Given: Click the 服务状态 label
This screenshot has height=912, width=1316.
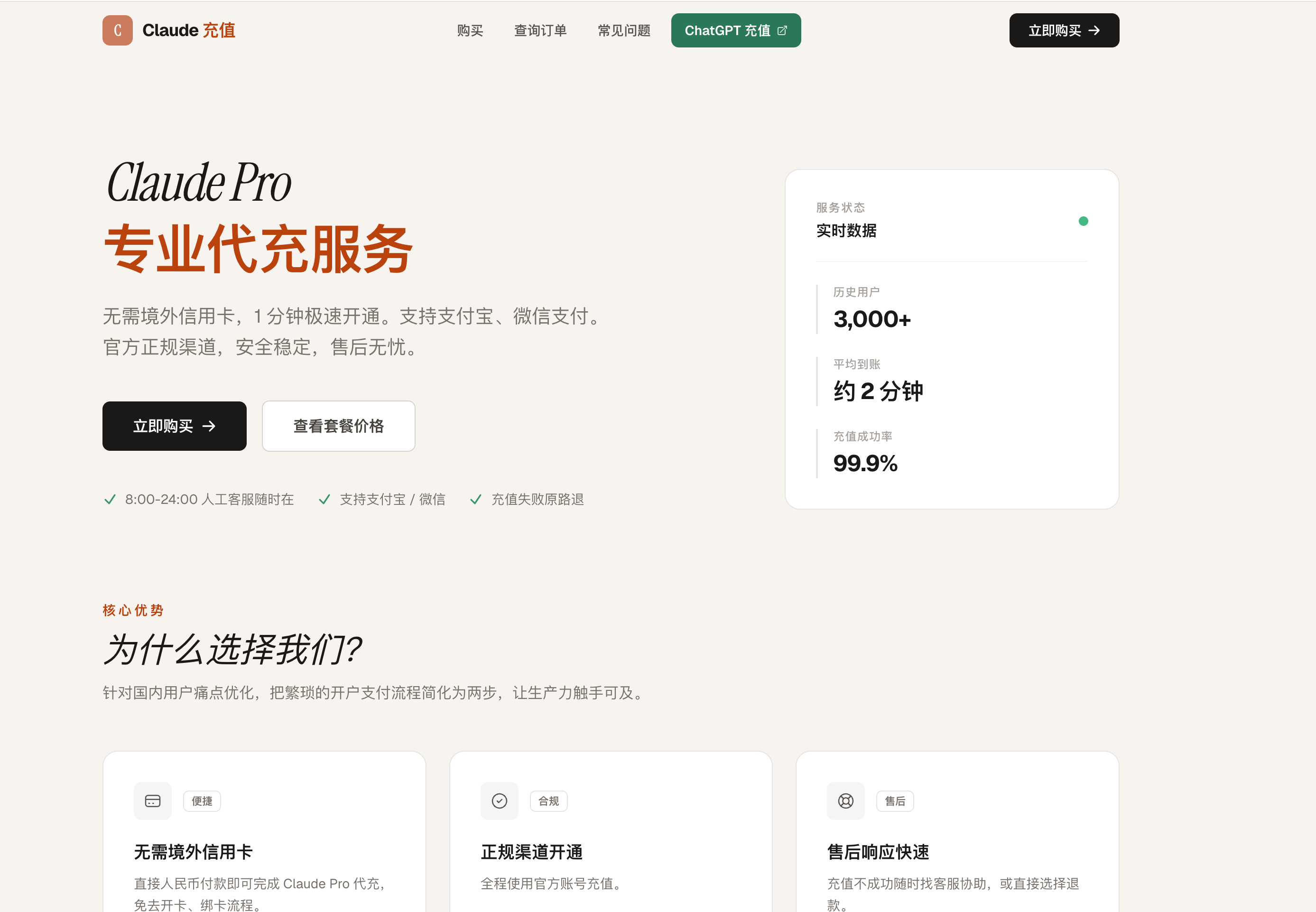Looking at the screenshot, I should pos(841,207).
